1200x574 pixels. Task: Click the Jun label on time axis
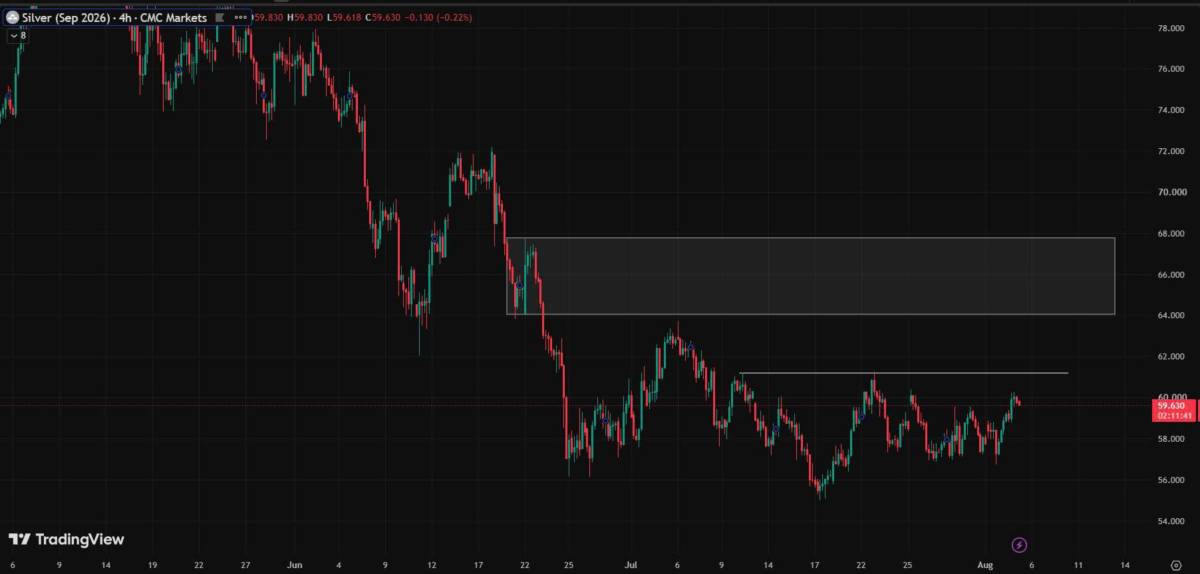(294, 565)
